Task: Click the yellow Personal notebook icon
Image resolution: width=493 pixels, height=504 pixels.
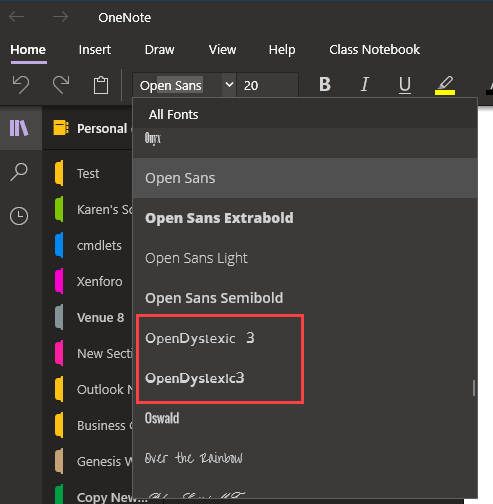Action: 61,128
